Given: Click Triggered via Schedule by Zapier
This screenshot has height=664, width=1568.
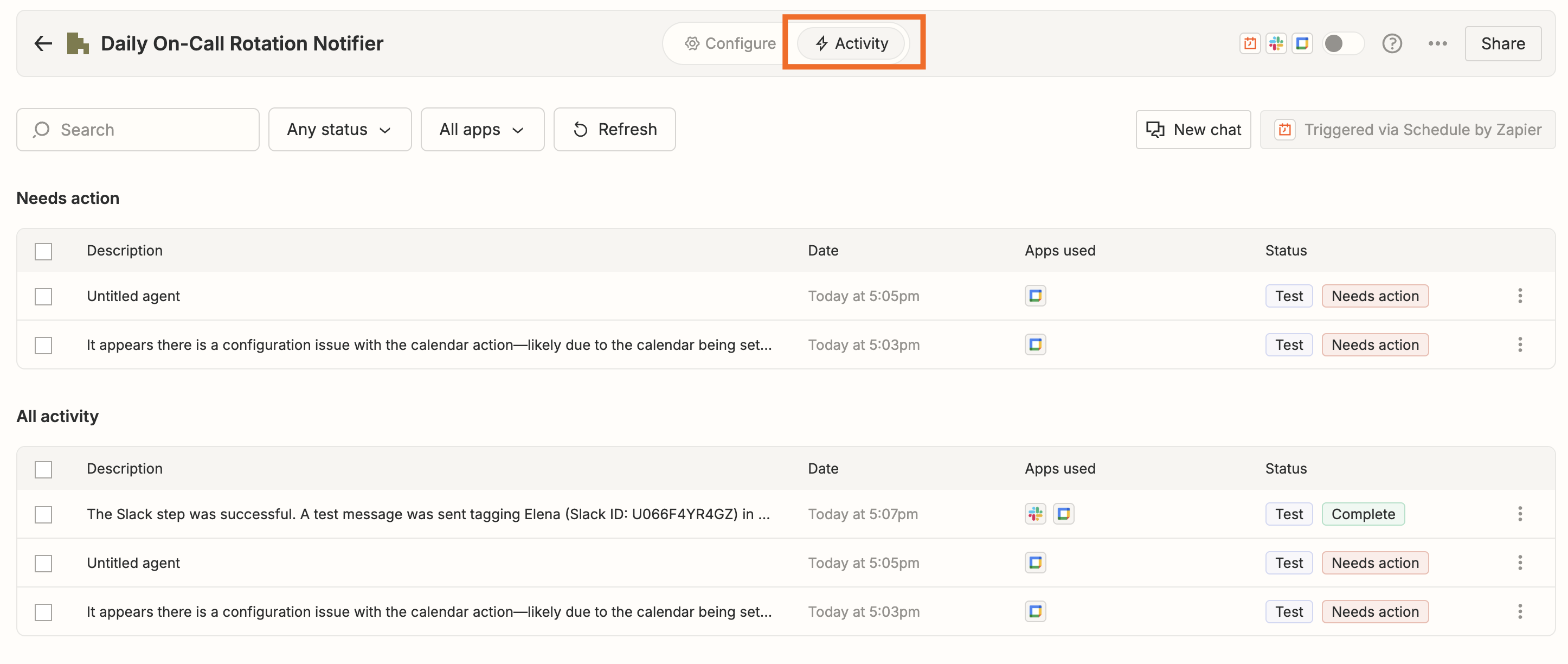Looking at the screenshot, I should coord(1408,129).
